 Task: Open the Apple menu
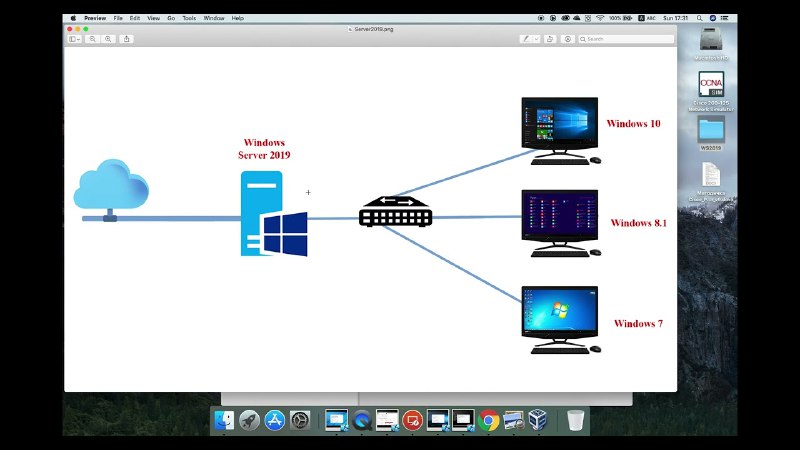point(73,18)
